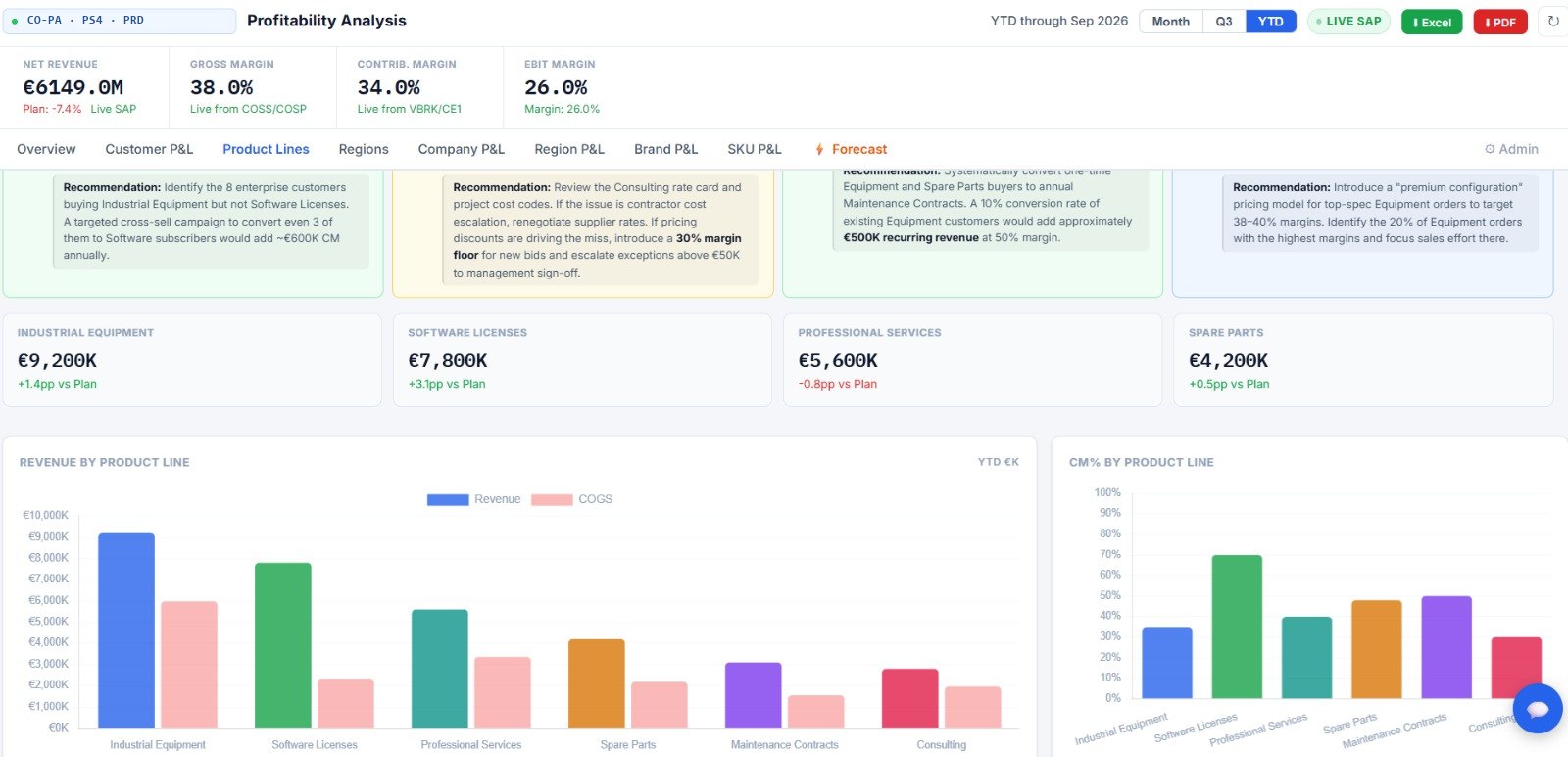Click the Professional Services €5,600K card
Viewport: 1568px width, 757px height.
(x=972, y=360)
